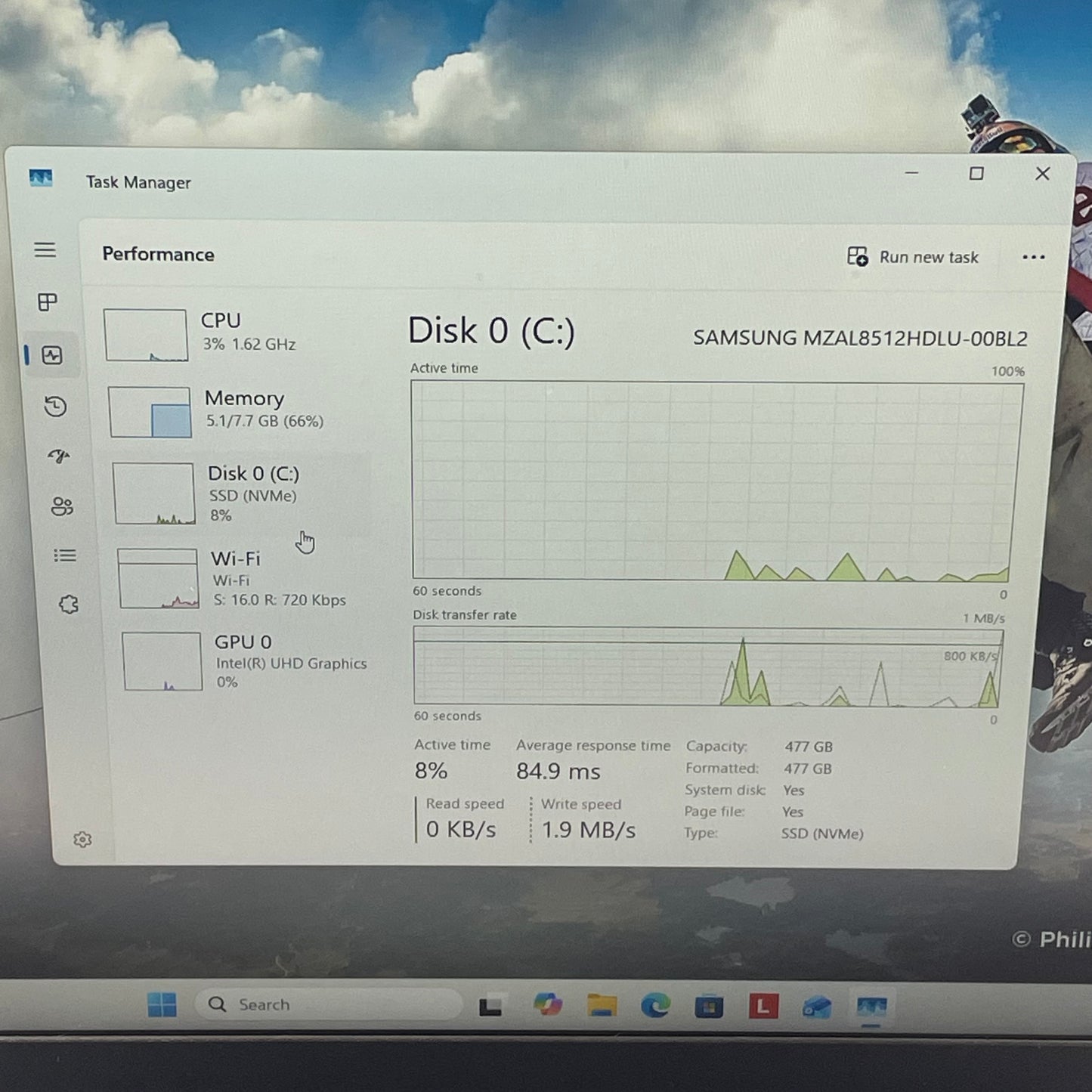Click the Disk transfer rate graph
1092x1092 pixels.
tap(708, 667)
